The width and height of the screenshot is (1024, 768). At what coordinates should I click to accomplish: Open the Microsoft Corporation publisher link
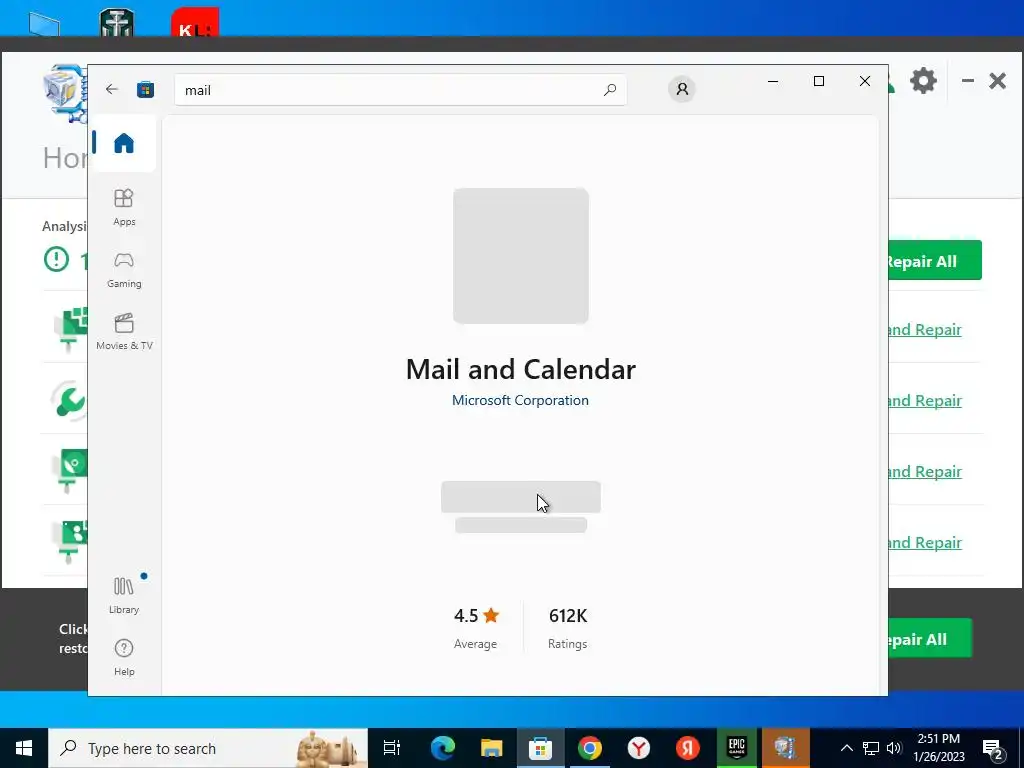click(x=520, y=400)
